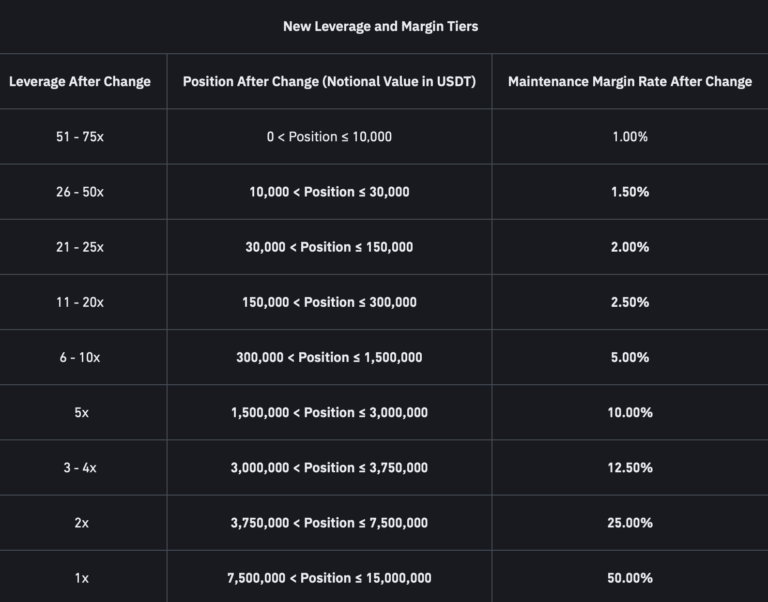Click the "Maintenance Margin Rate After Change" header
Viewport: 768px width, 602px height.
[x=630, y=81]
